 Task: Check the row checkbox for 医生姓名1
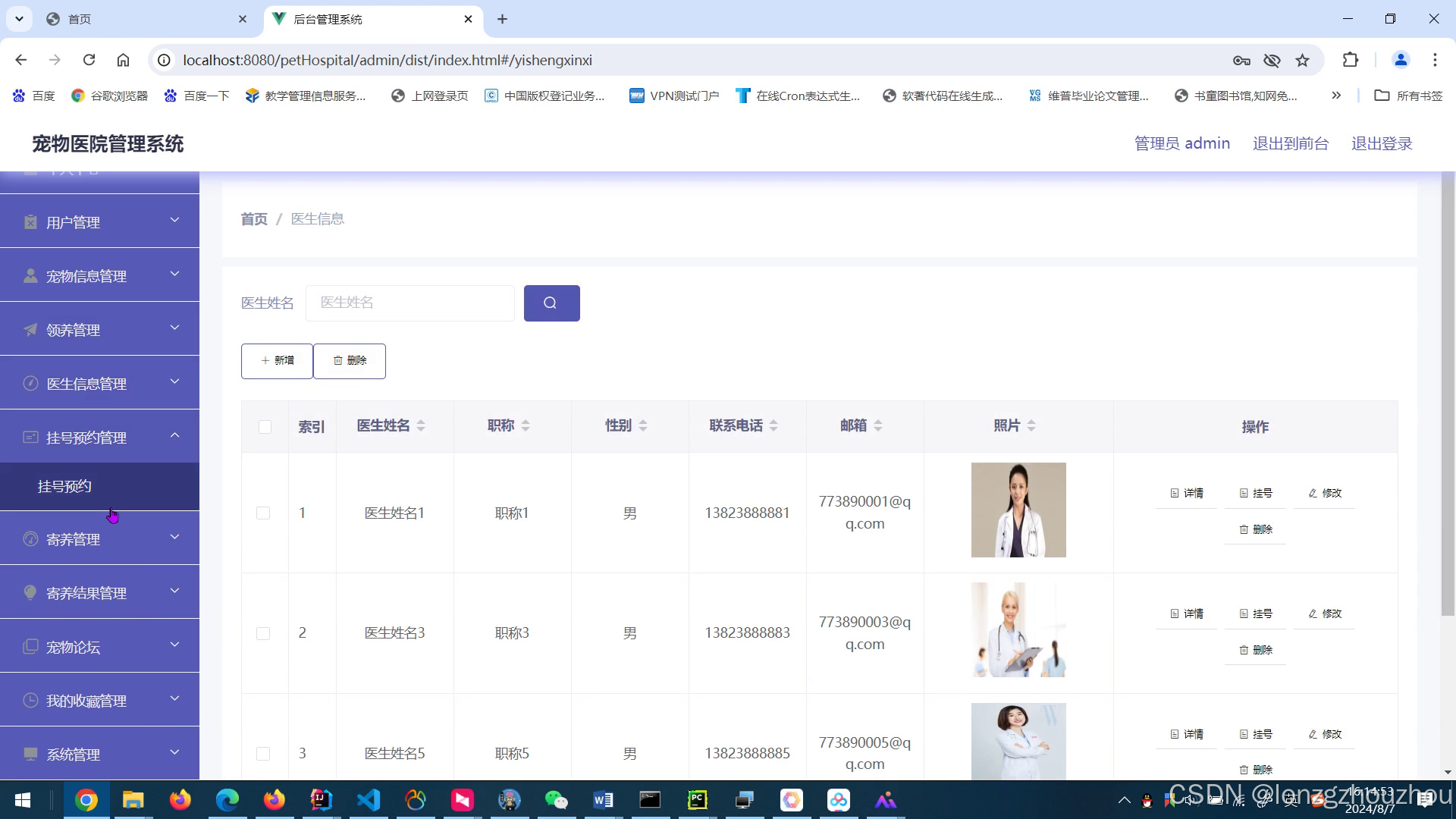point(263,513)
